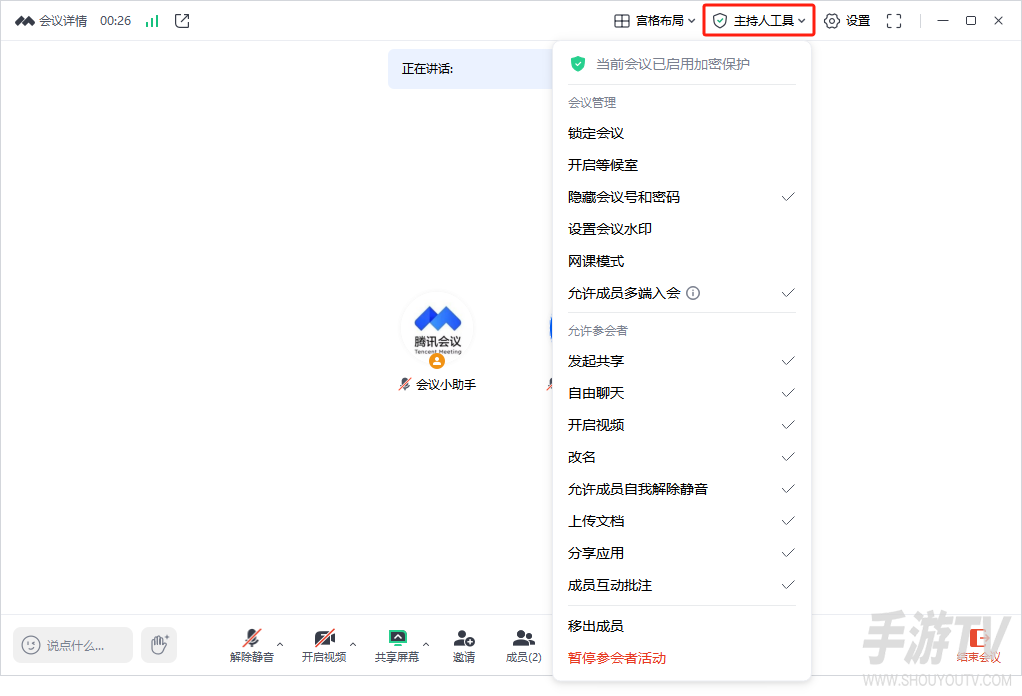This screenshot has width=1022, height=696.
Task: Select 移出成员 menu entry
Action: [x=681, y=626]
